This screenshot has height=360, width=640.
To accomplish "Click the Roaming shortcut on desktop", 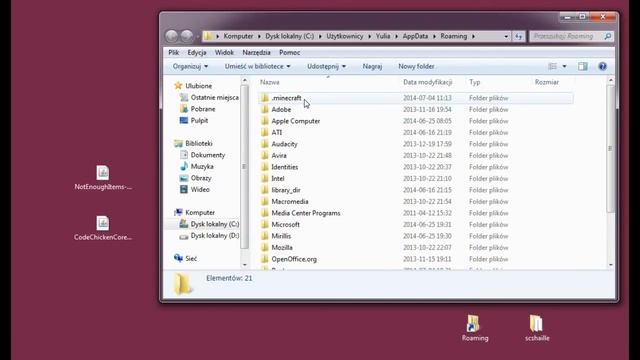I will click(475, 328).
